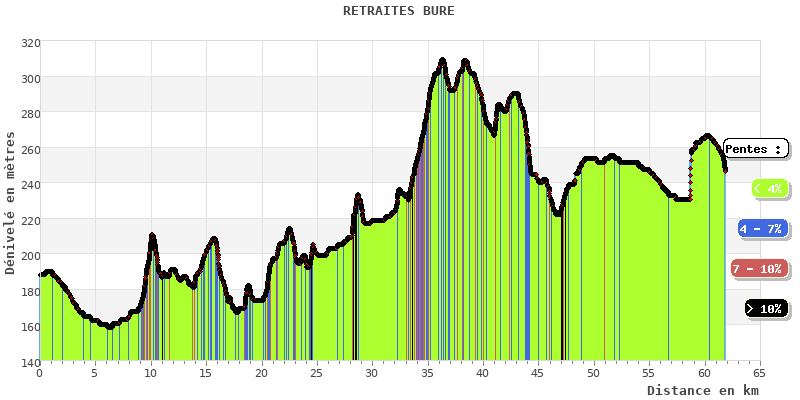Click the 10 tick on the distance axis

150,373
